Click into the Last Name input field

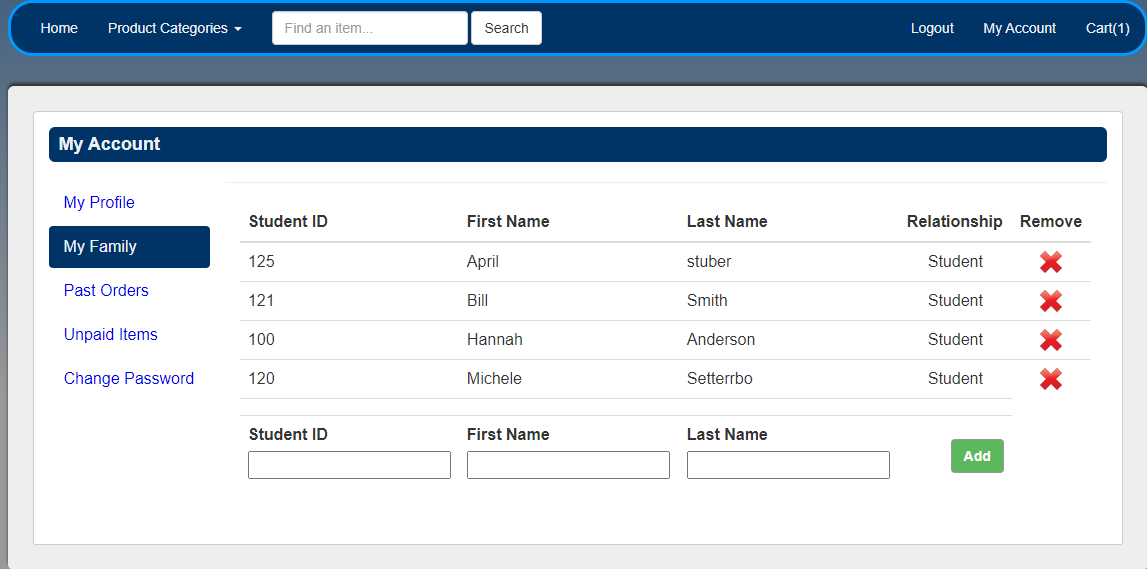788,465
